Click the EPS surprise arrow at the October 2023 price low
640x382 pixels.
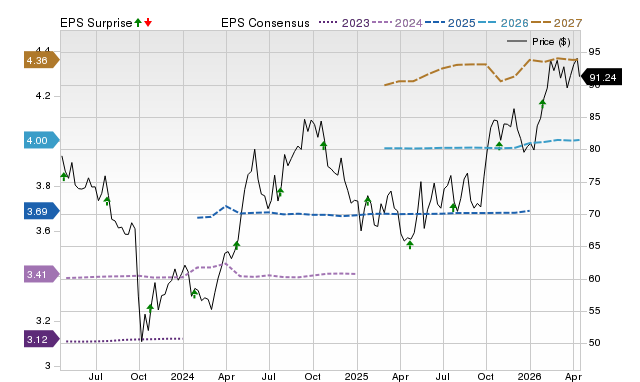tap(150, 309)
